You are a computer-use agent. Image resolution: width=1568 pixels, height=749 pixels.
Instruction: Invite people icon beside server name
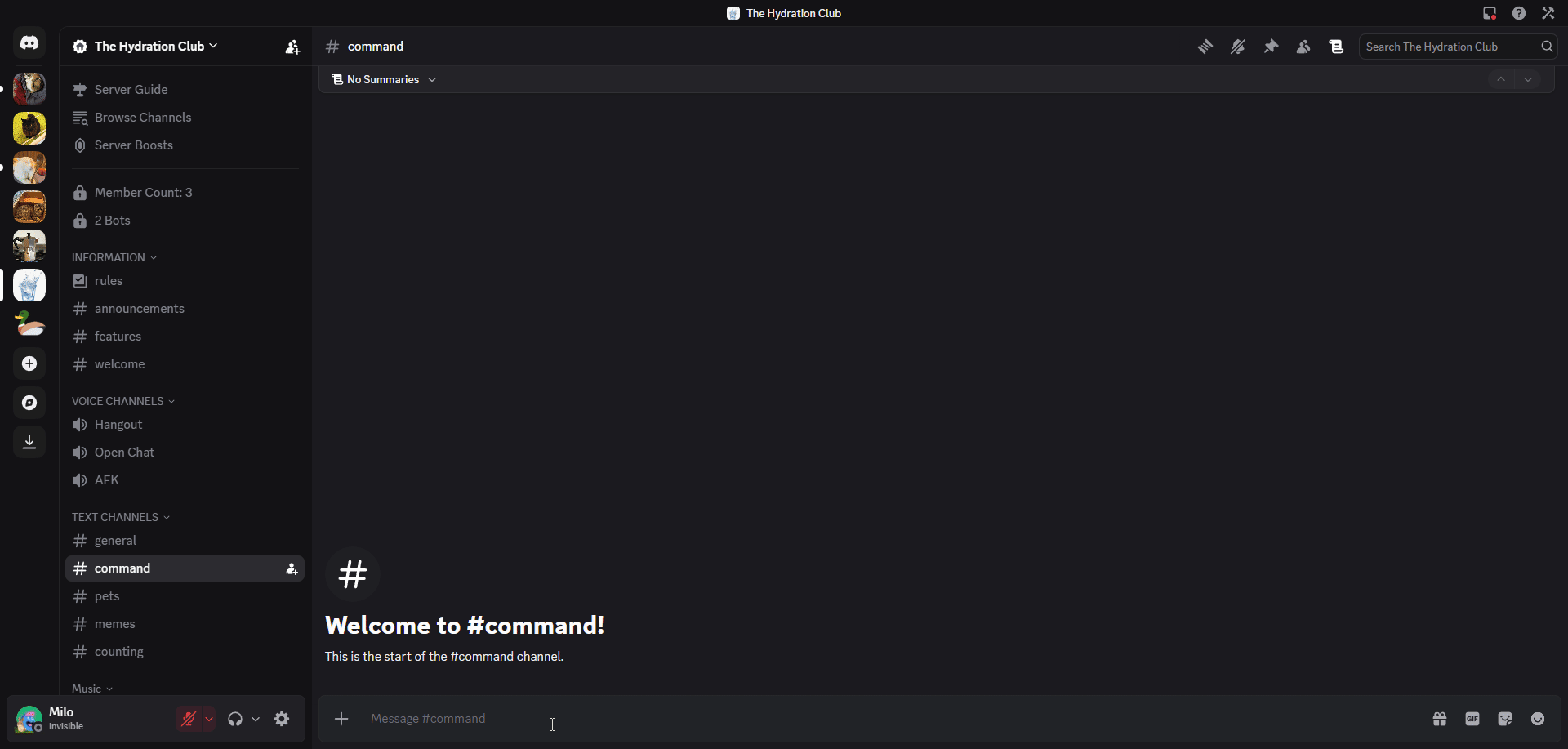[x=292, y=47]
